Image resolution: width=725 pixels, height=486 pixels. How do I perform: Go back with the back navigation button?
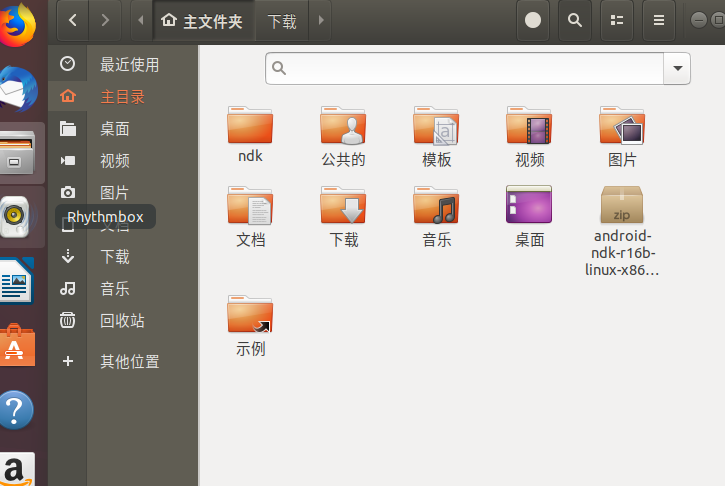tap(73, 20)
